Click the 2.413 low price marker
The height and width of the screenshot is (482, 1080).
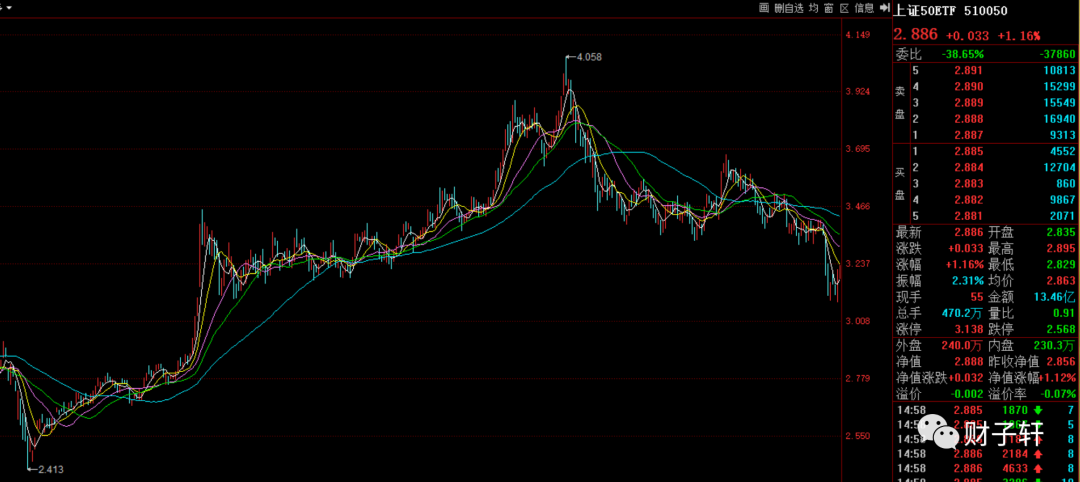pos(50,468)
